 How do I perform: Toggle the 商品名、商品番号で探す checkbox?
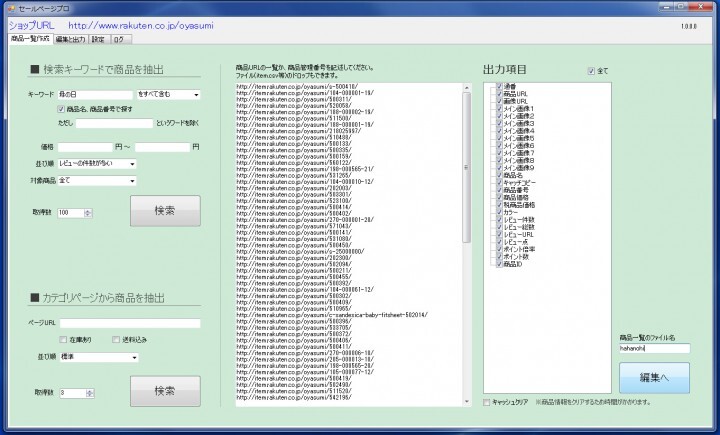tap(62, 107)
